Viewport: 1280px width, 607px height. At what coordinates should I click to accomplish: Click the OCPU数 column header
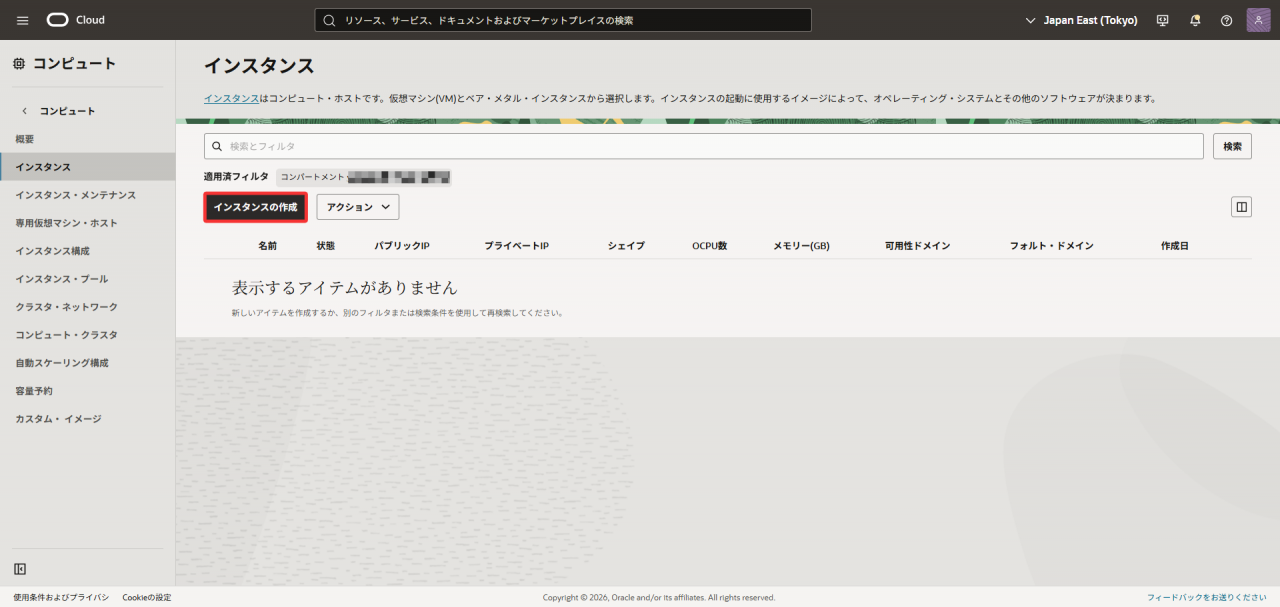click(x=709, y=246)
